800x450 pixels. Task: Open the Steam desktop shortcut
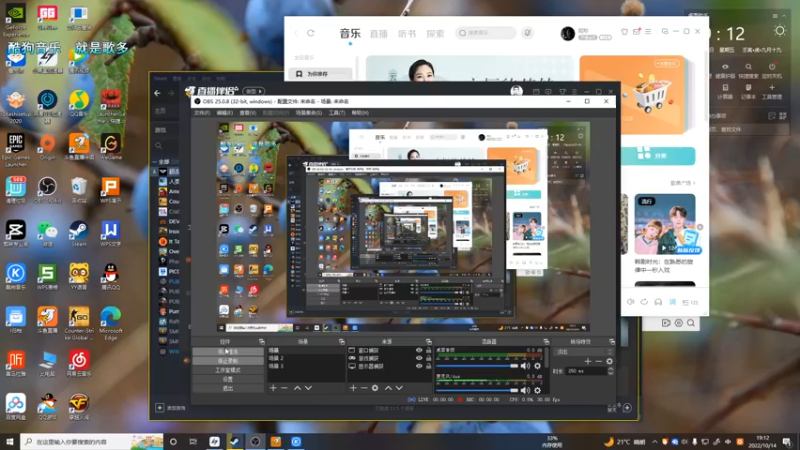(79, 233)
